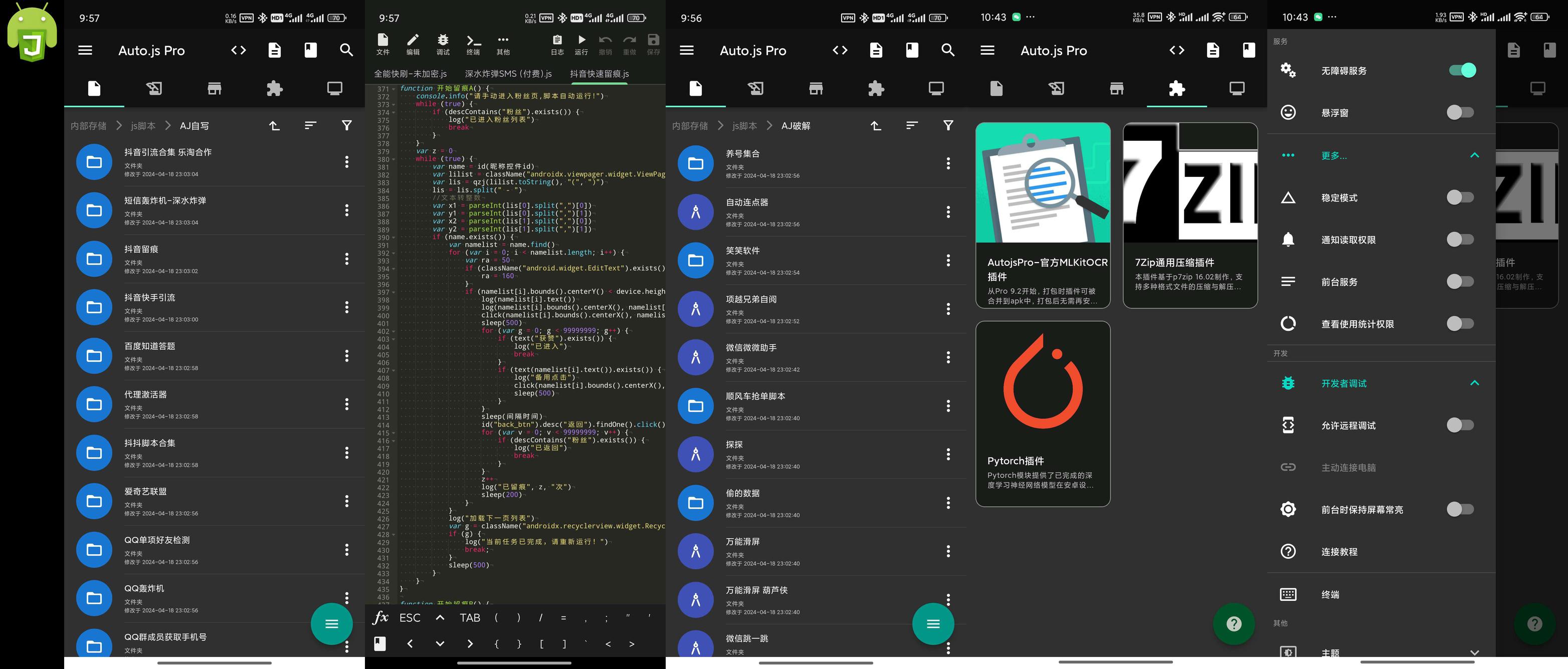Run the script with the 运行 icon
Viewport: 1568px width, 669px height.
tap(581, 45)
